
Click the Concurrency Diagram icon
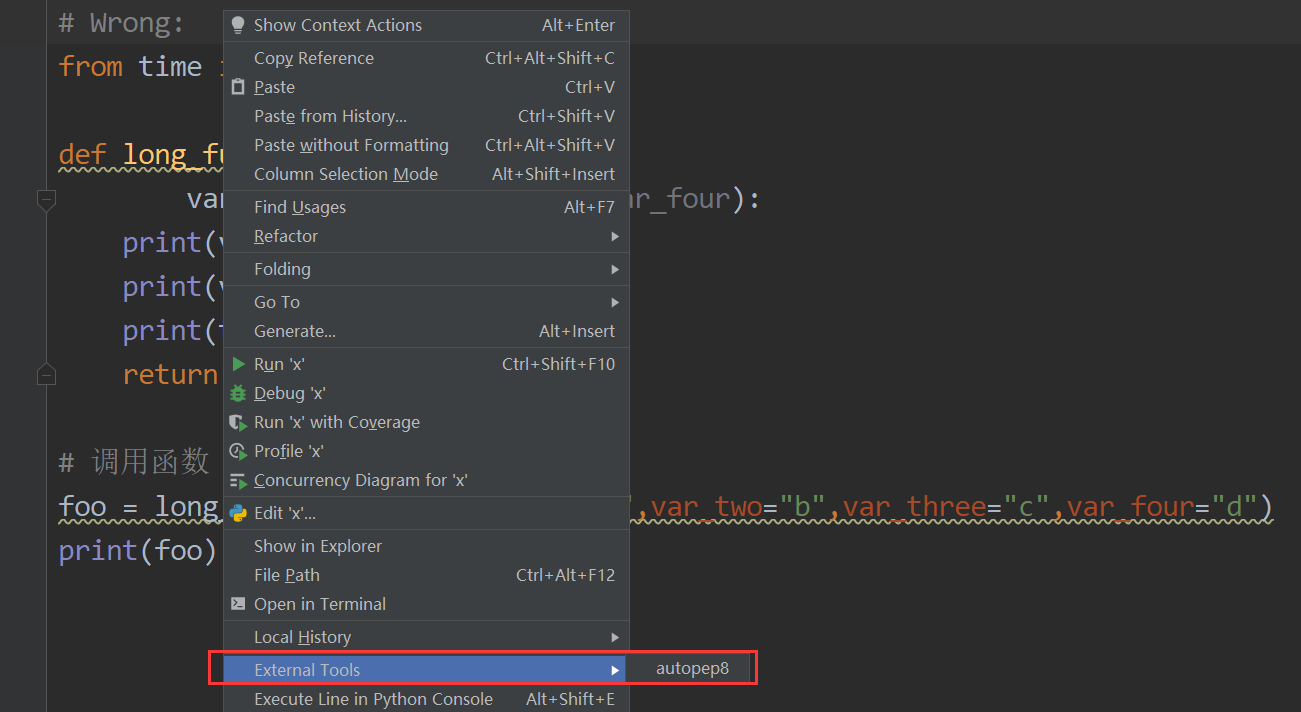pos(238,480)
